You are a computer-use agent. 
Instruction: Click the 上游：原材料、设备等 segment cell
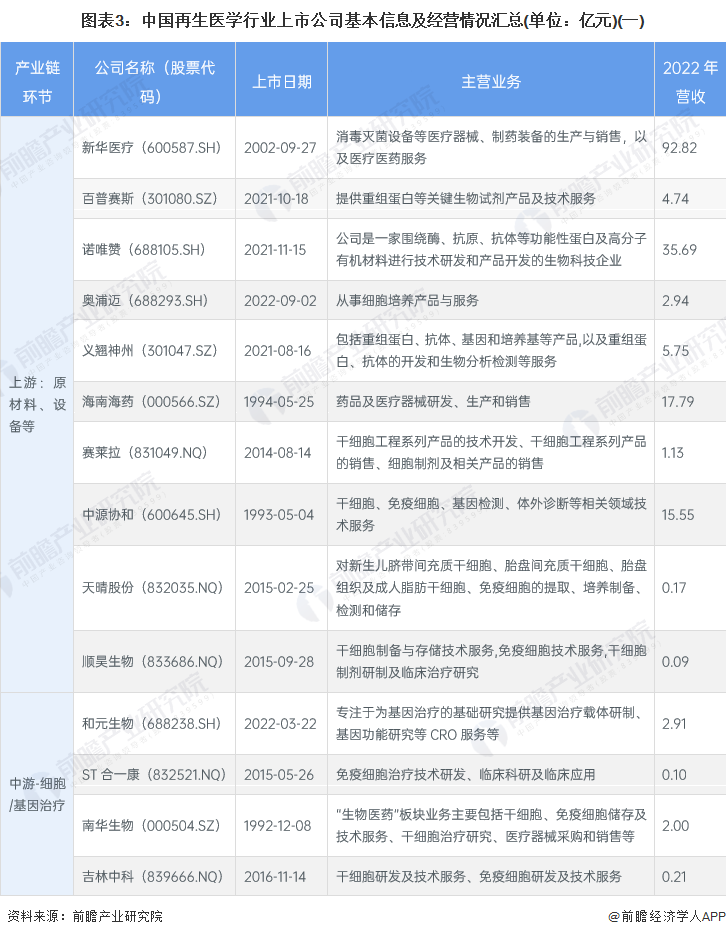pos(37,405)
